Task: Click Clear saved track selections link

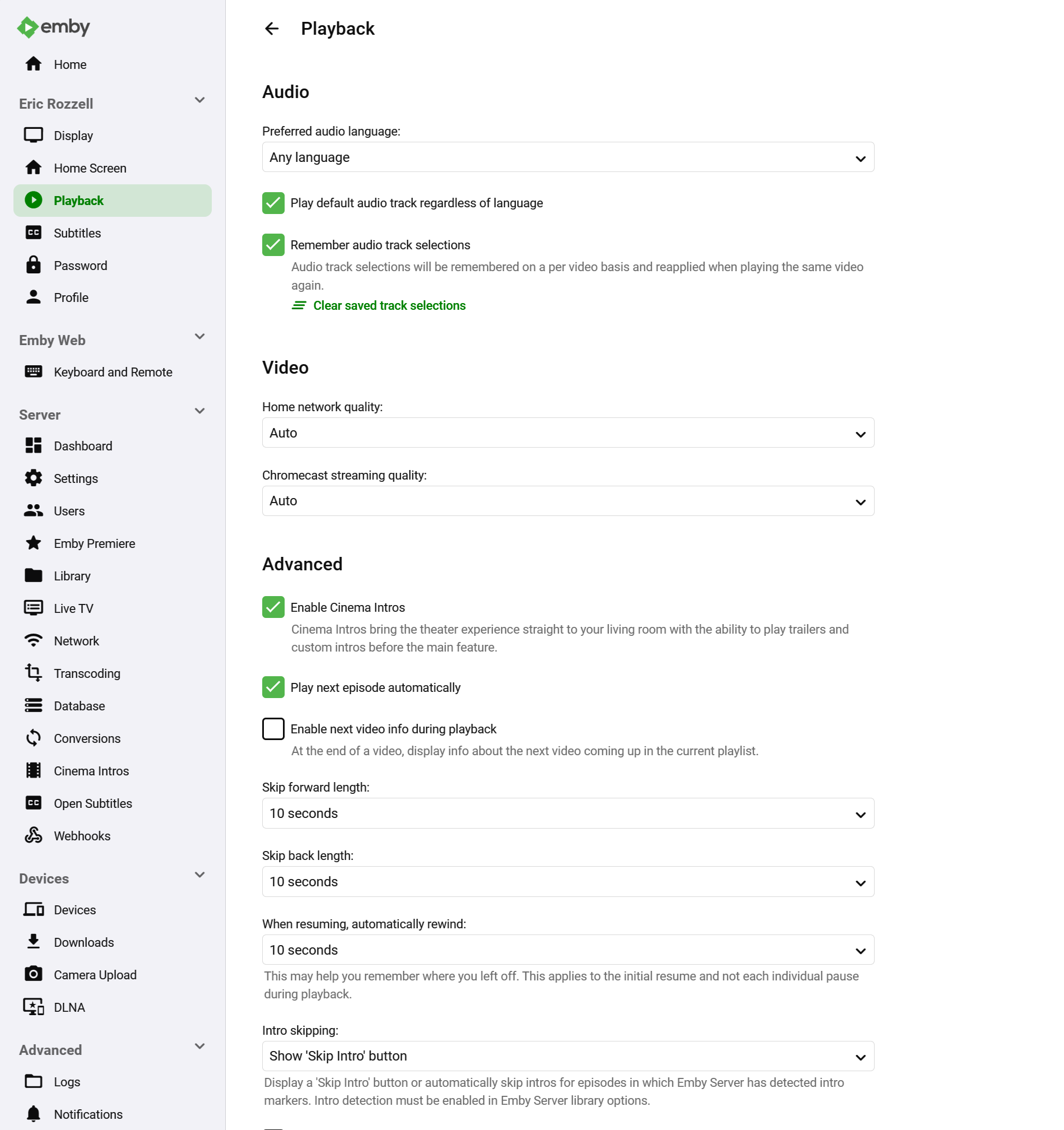Action: (389, 306)
